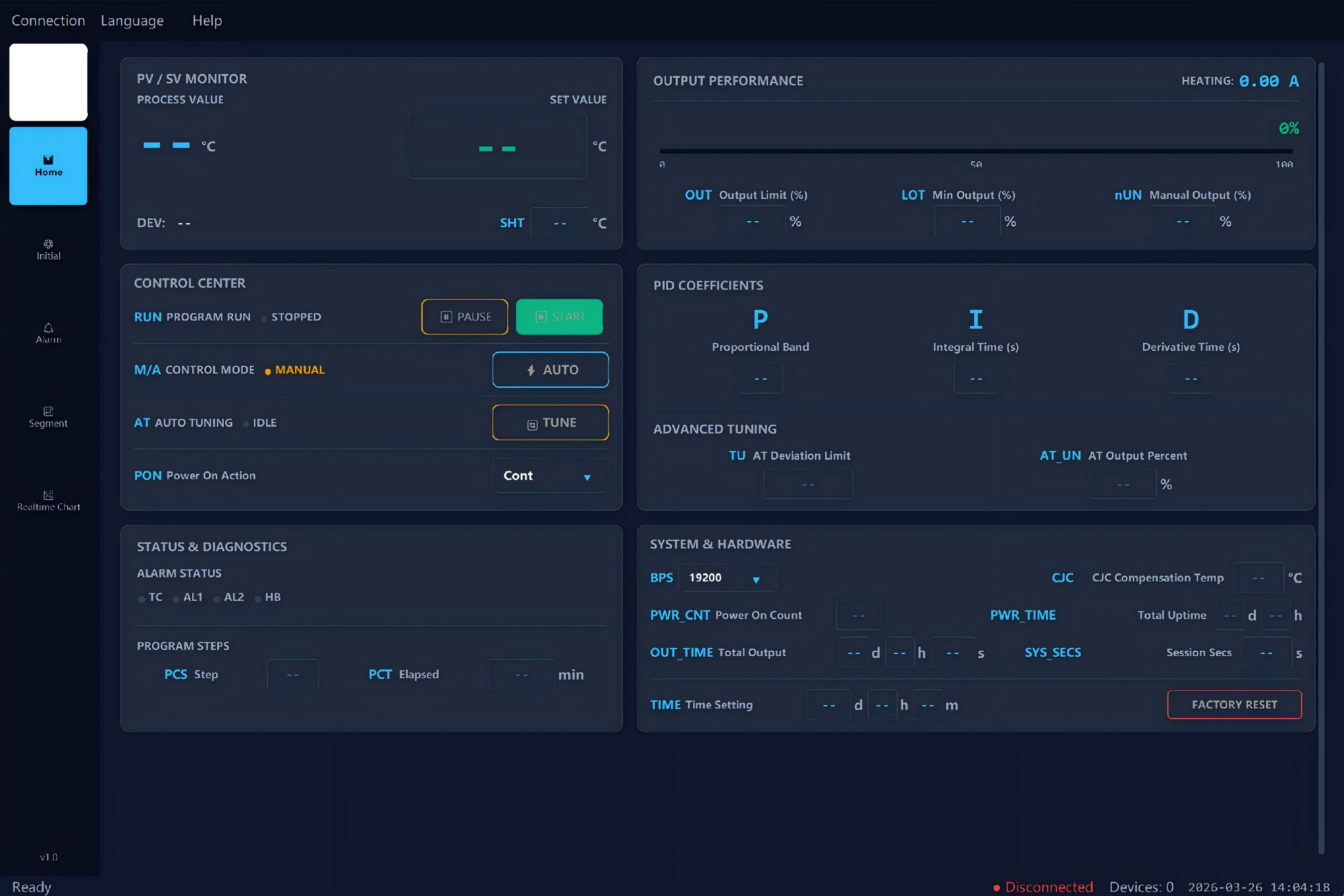Click the white logo tile in sidebar
Image resolution: width=1344 pixels, height=896 pixels.
pyautogui.click(x=48, y=82)
